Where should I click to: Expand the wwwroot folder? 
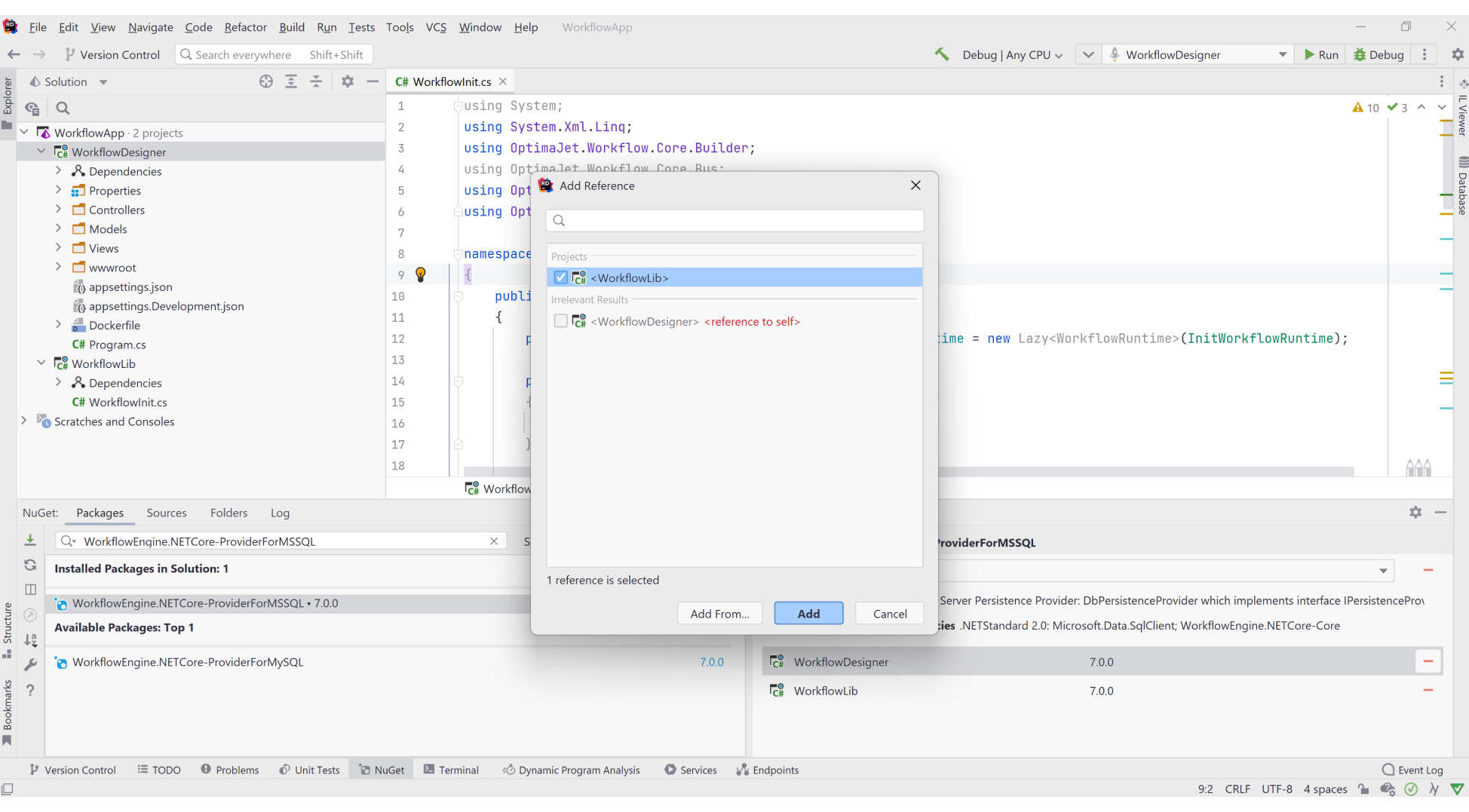click(x=59, y=267)
